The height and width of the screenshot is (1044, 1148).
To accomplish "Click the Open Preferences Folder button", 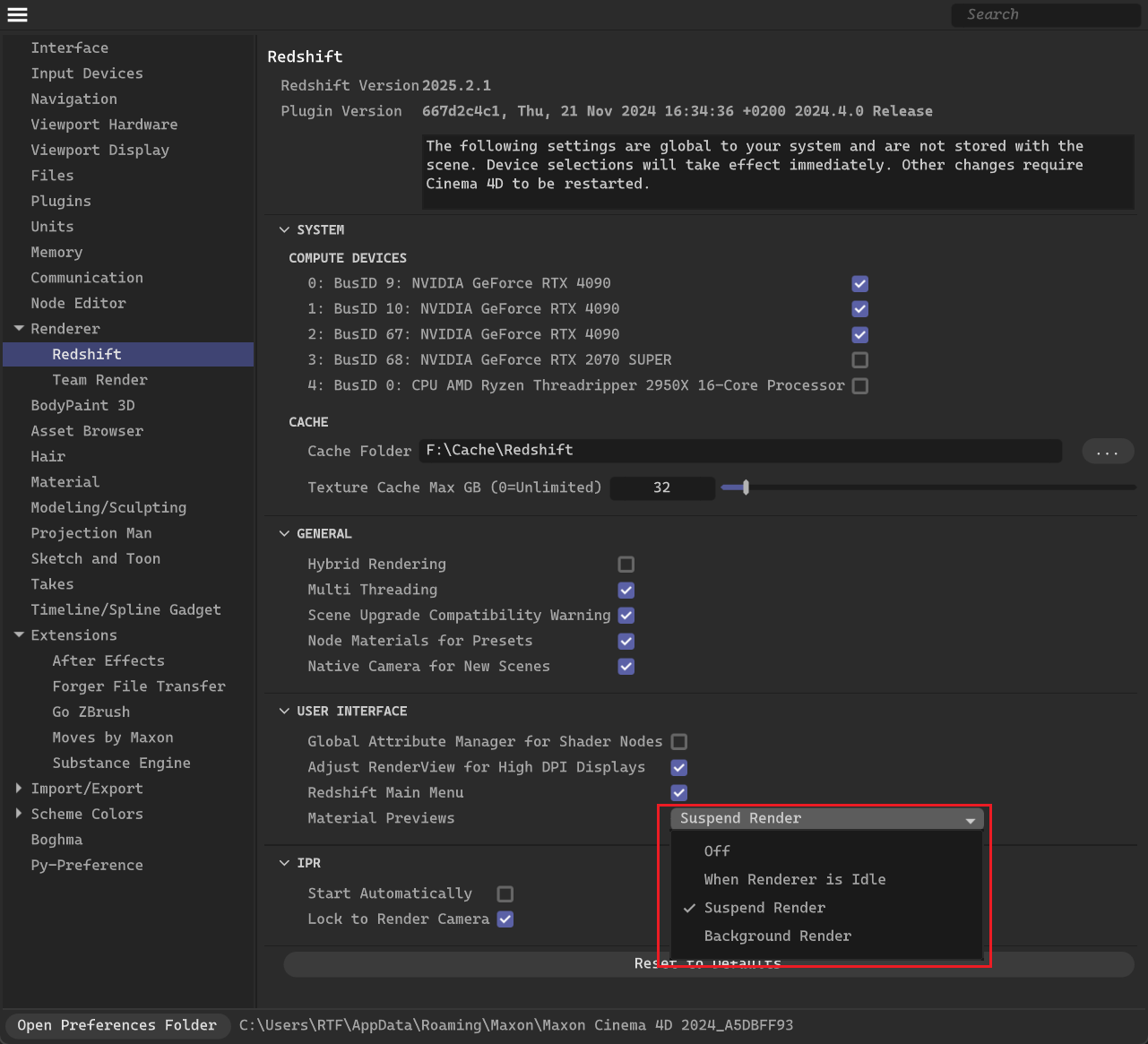I will pyautogui.click(x=117, y=1025).
